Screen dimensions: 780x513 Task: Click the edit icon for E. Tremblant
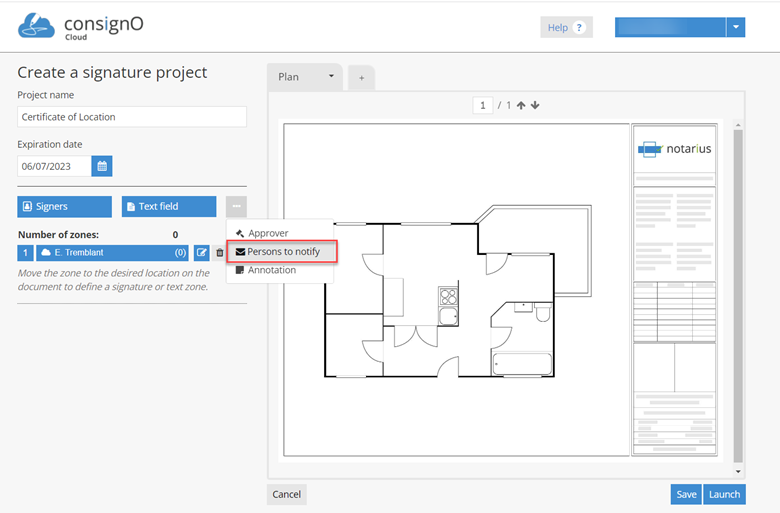coord(201,253)
